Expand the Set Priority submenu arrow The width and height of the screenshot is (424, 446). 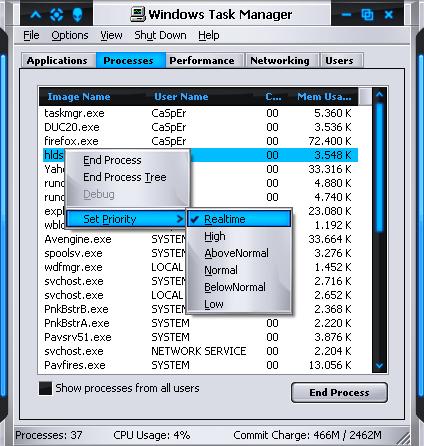180,219
